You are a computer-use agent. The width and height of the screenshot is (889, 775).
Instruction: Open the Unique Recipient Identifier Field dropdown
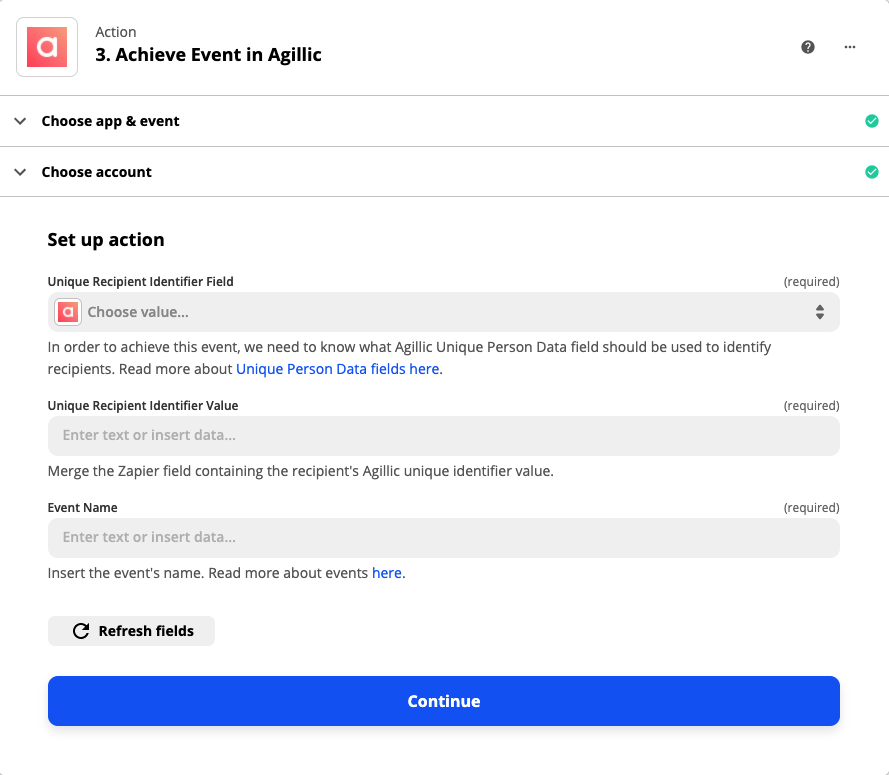pyautogui.click(x=443, y=312)
